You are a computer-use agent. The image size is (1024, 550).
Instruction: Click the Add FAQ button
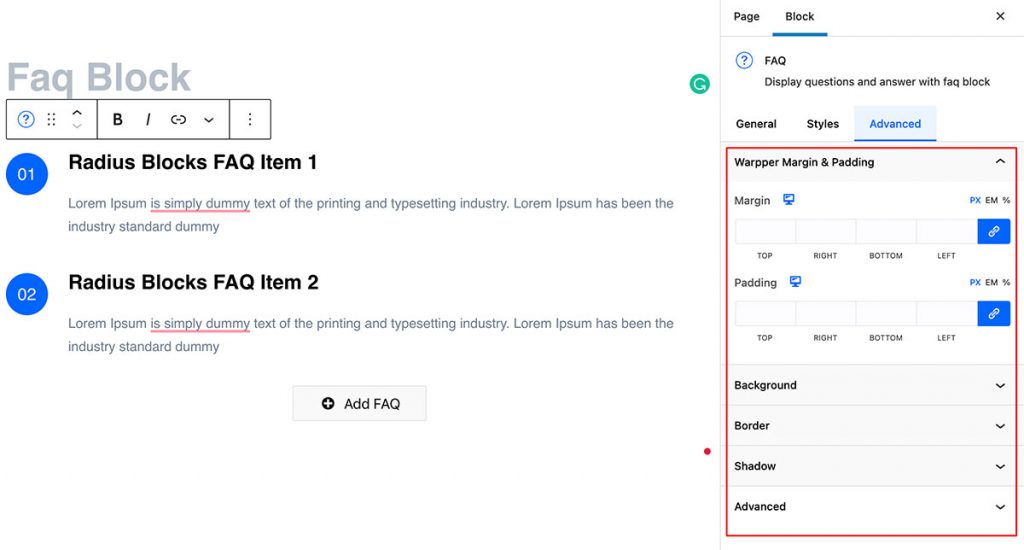(x=360, y=404)
